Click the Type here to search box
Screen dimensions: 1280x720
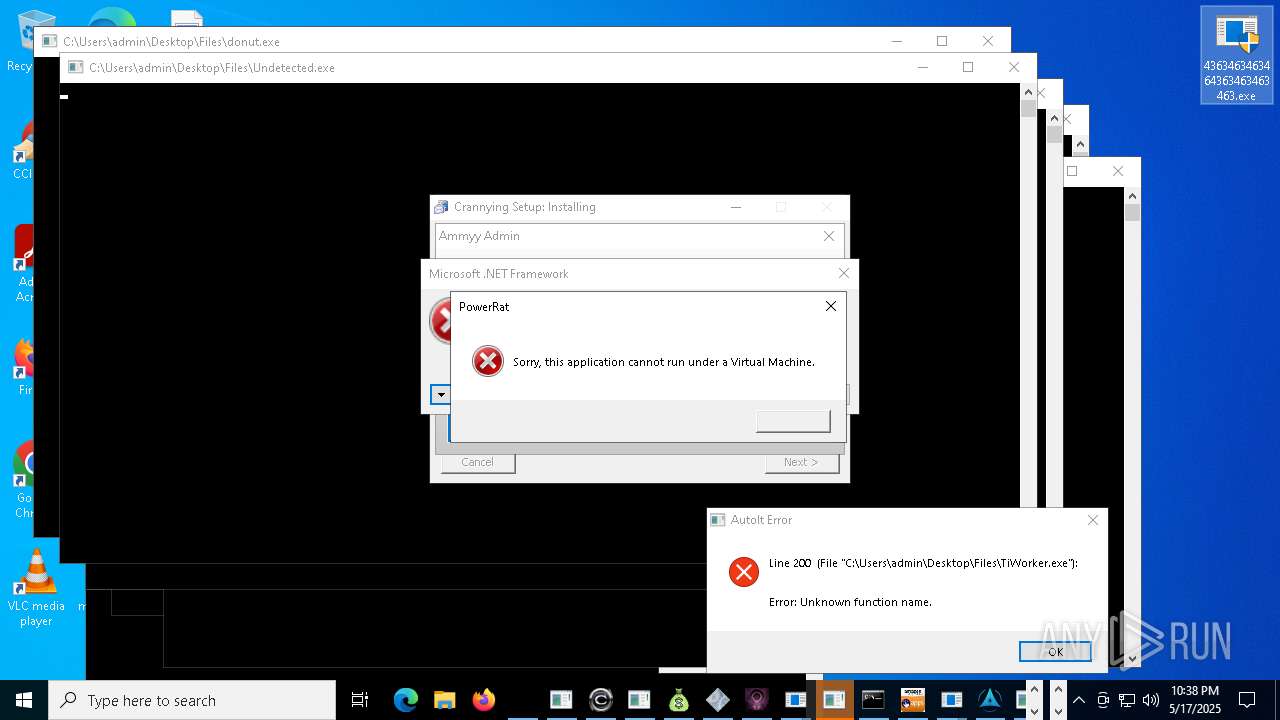(192, 700)
